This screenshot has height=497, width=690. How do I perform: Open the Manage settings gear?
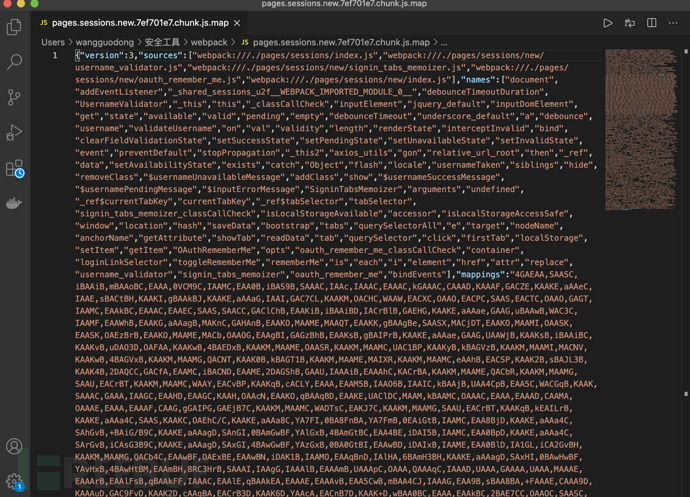tap(14, 481)
